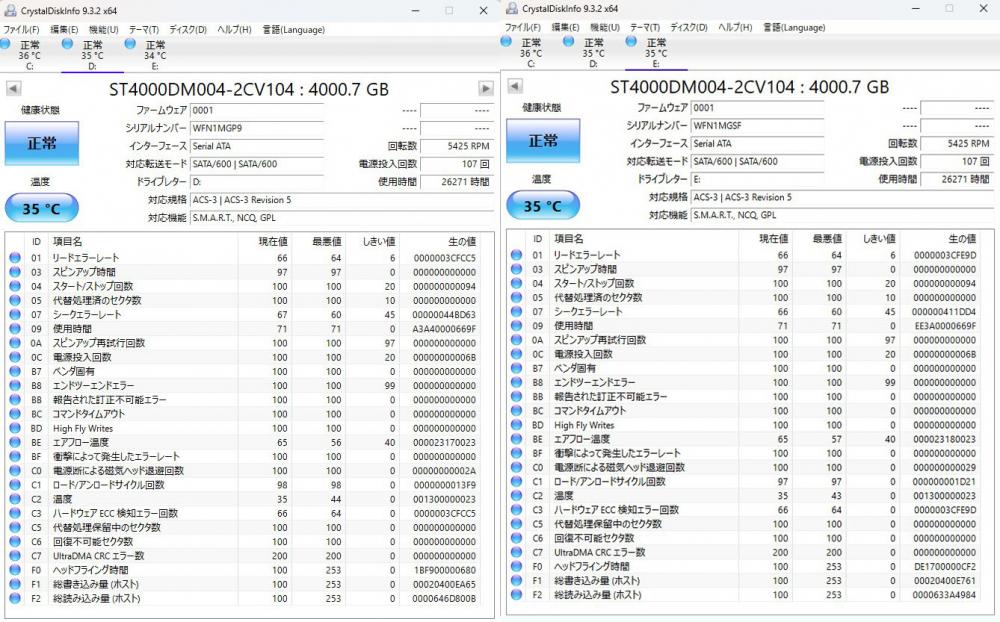Image resolution: width=1000 pixels, height=622 pixels.
Task: Click status orb of 回復不可能セクタ数 in E: drive window
Action: pos(516,538)
